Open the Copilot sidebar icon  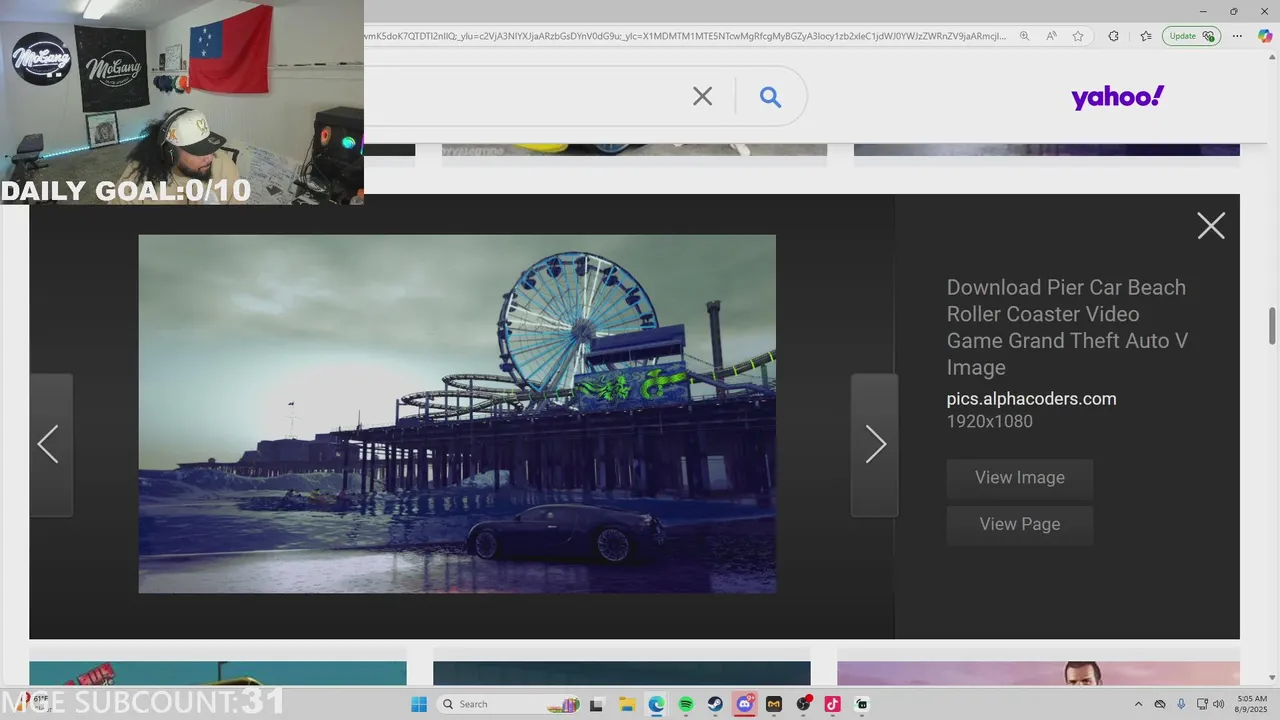pyautogui.click(x=1264, y=36)
